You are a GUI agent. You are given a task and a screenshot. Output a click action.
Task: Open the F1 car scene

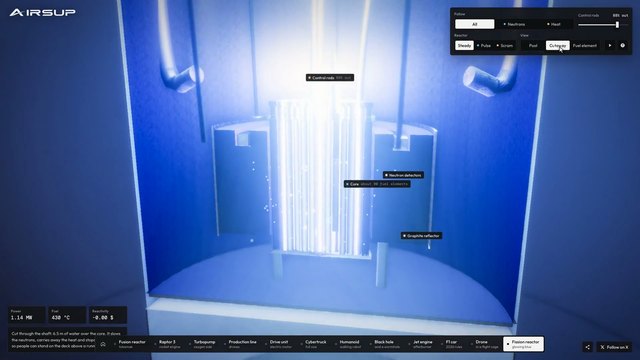coord(453,344)
